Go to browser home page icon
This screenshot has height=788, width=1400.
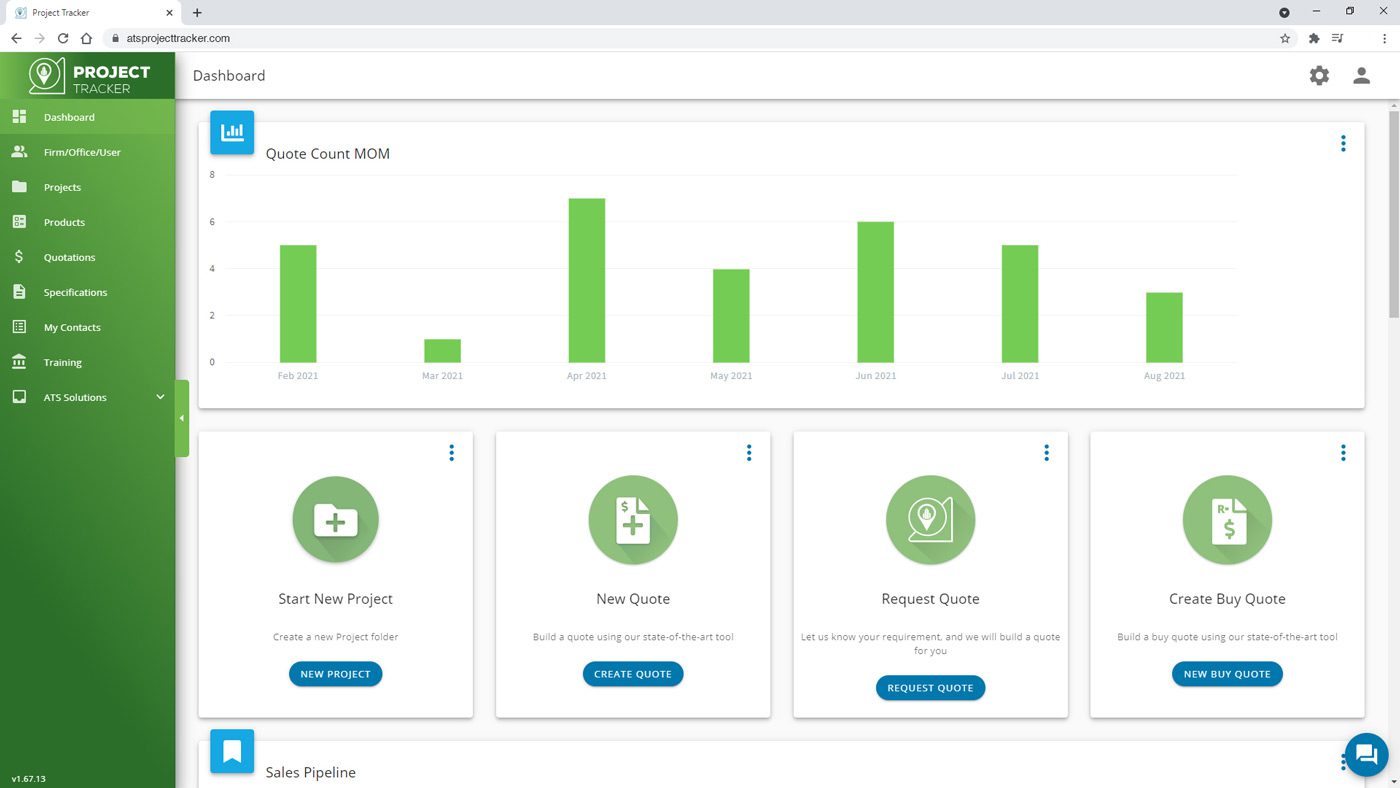tap(86, 38)
